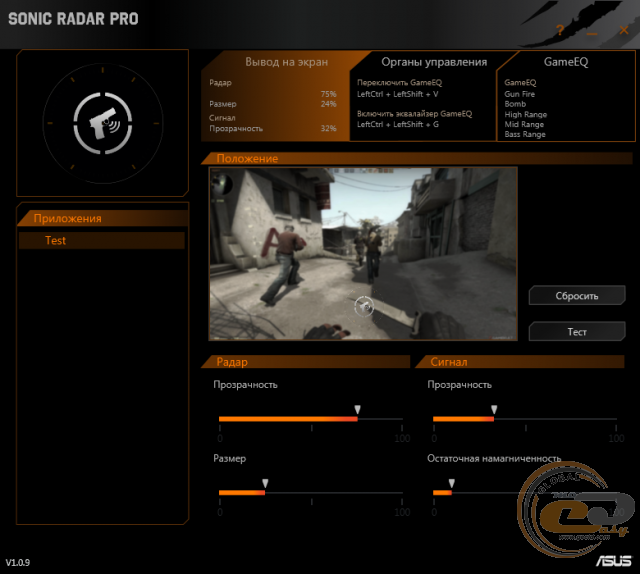The width and height of the screenshot is (640, 574).
Task: Adjust the Остаточная намагниченность slider handle
Action: tap(451, 483)
